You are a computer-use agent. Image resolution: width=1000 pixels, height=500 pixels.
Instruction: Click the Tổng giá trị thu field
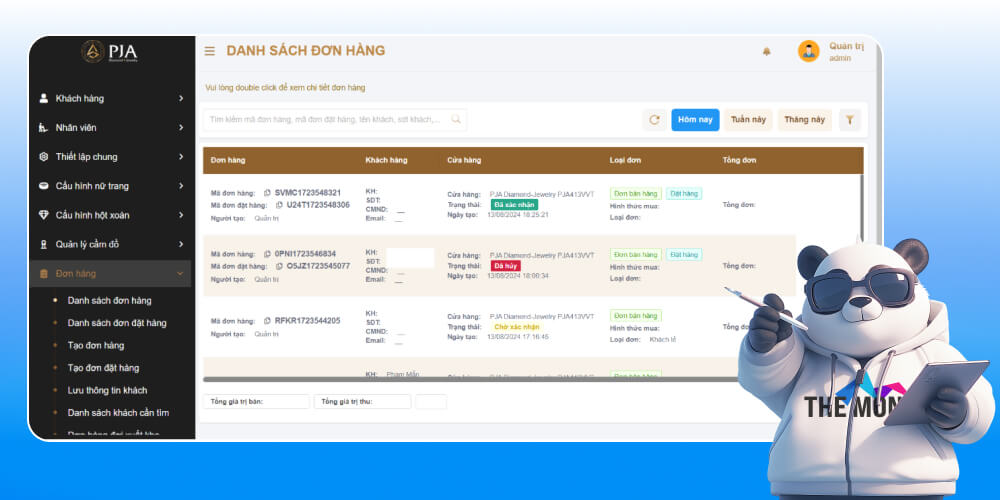tap(362, 402)
